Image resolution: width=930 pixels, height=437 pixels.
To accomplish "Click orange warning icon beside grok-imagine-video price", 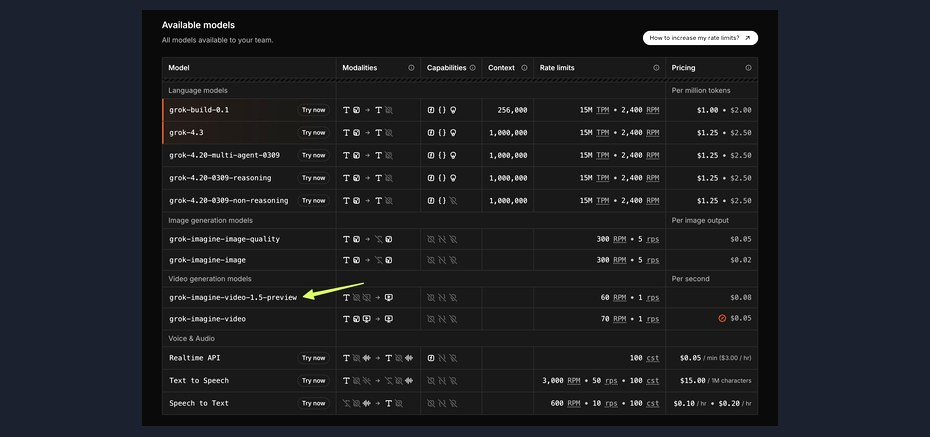I will click(x=722, y=318).
